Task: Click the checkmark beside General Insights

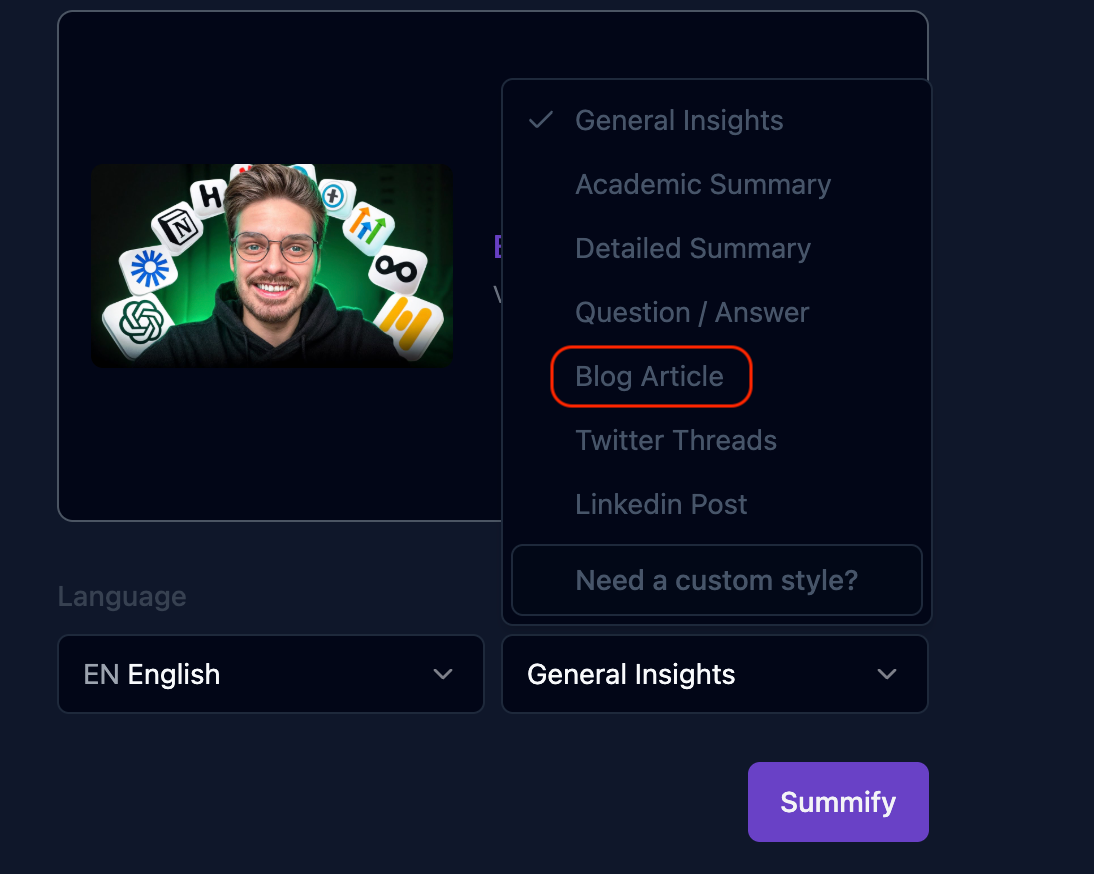Action: pyautogui.click(x=541, y=121)
